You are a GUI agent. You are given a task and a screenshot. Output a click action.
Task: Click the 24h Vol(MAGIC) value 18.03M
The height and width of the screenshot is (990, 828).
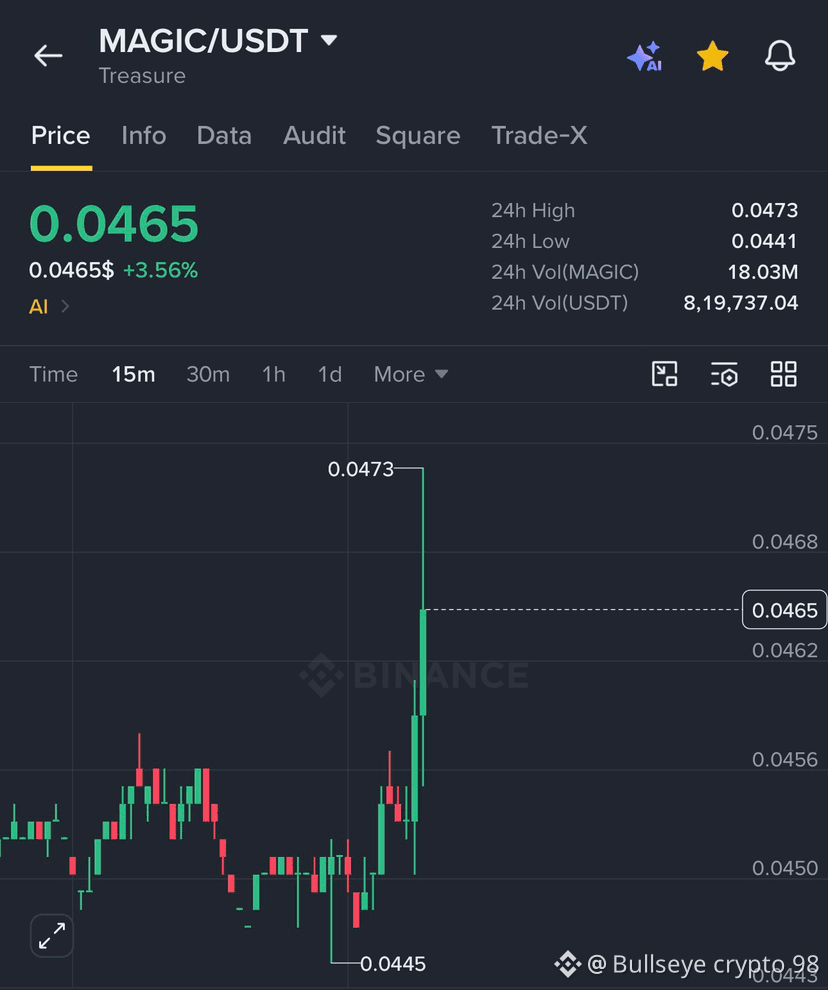763,272
